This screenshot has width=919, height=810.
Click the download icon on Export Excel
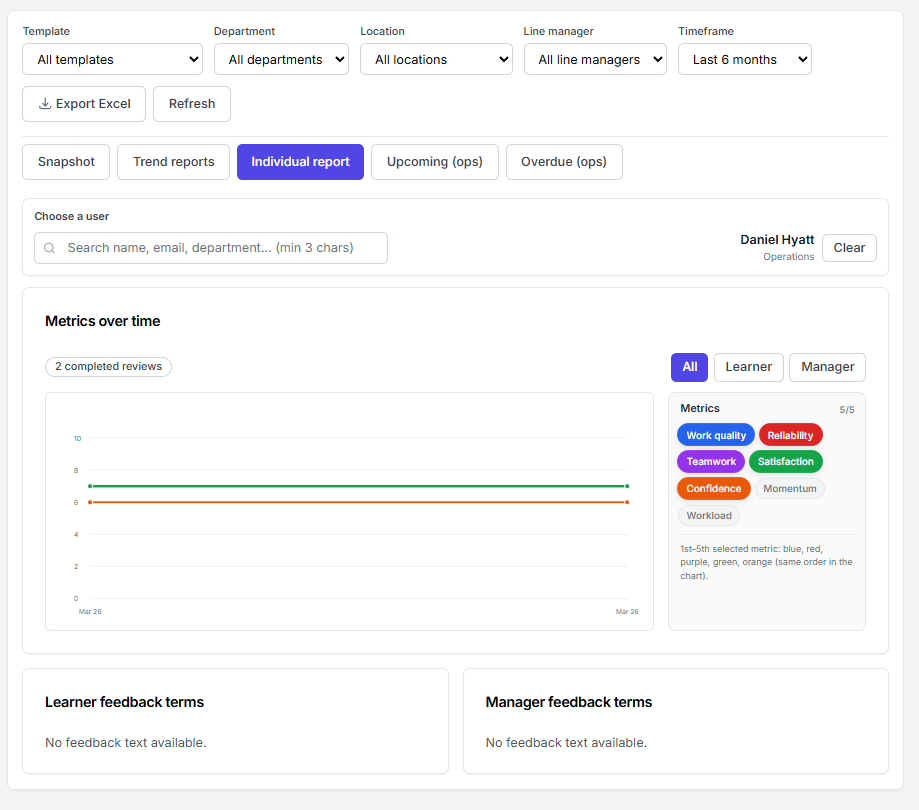click(45, 104)
